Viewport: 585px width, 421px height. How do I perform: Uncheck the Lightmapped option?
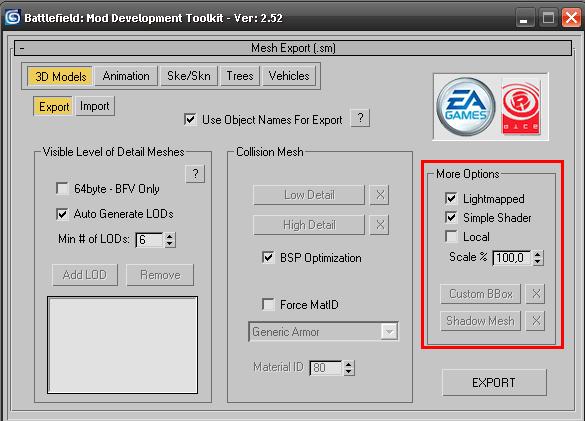pos(451,198)
